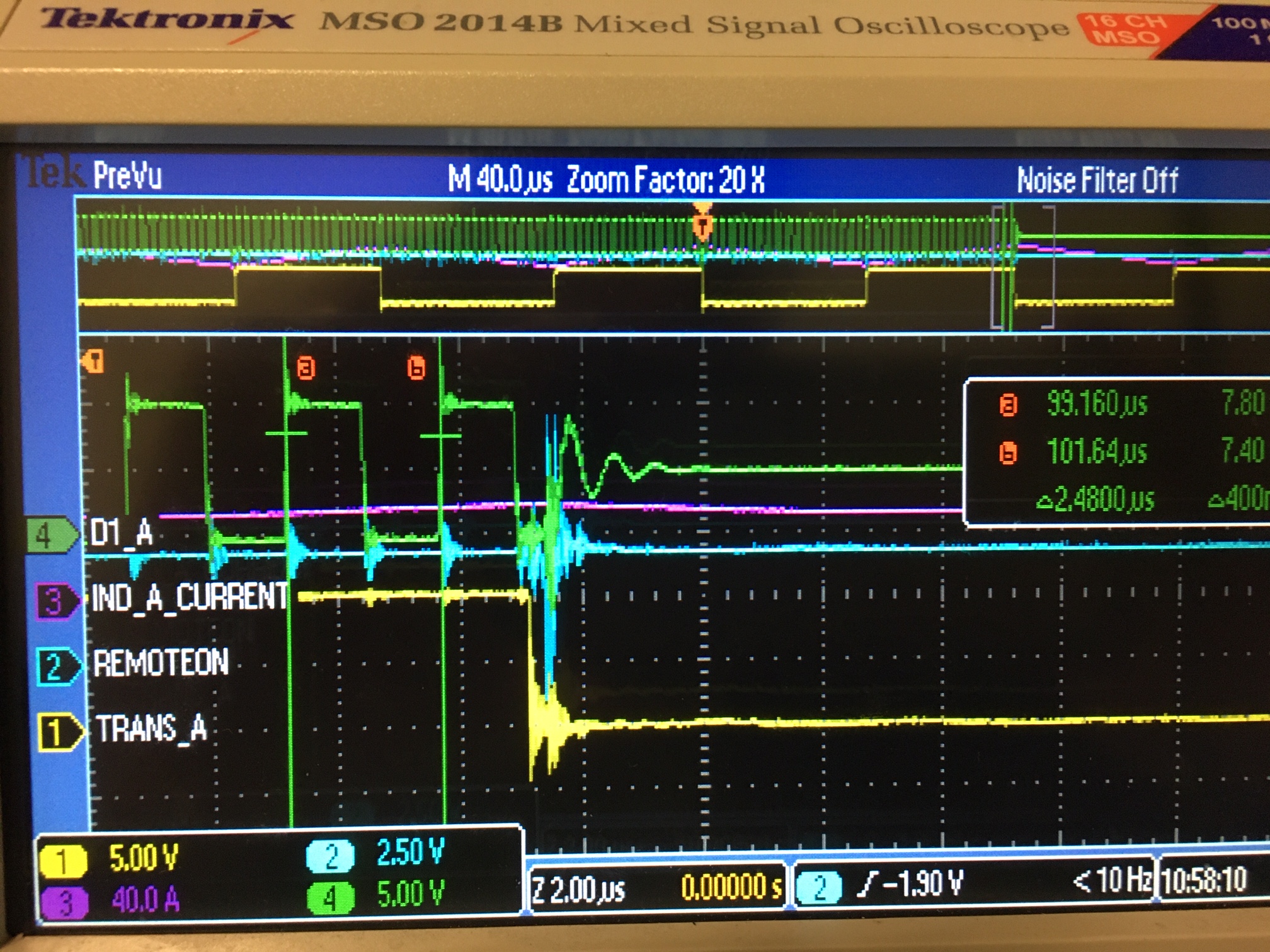Click the zoom window bracket in overview

(x=1023, y=266)
